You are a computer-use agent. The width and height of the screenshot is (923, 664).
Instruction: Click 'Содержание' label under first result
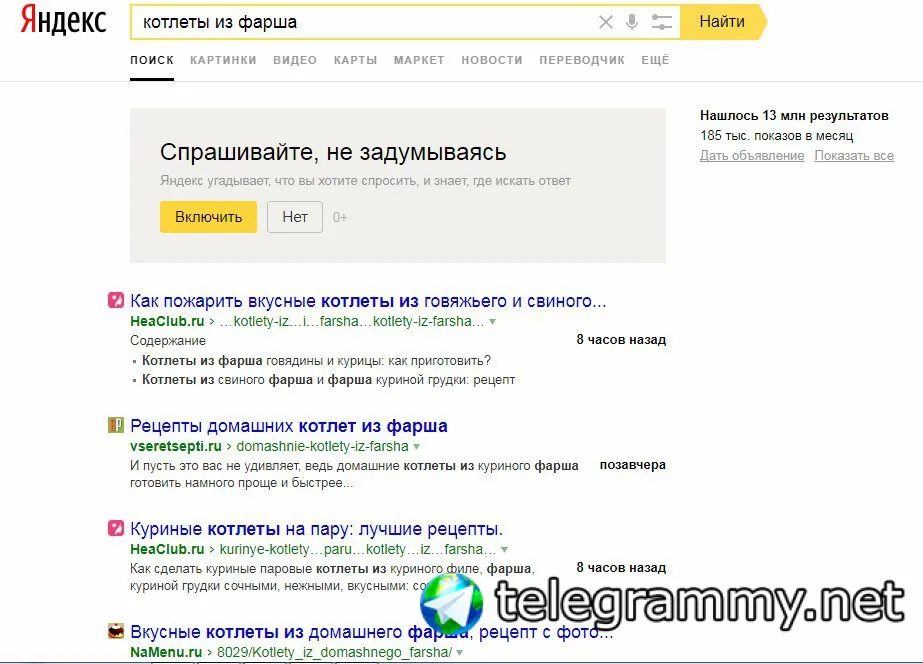(x=168, y=340)
